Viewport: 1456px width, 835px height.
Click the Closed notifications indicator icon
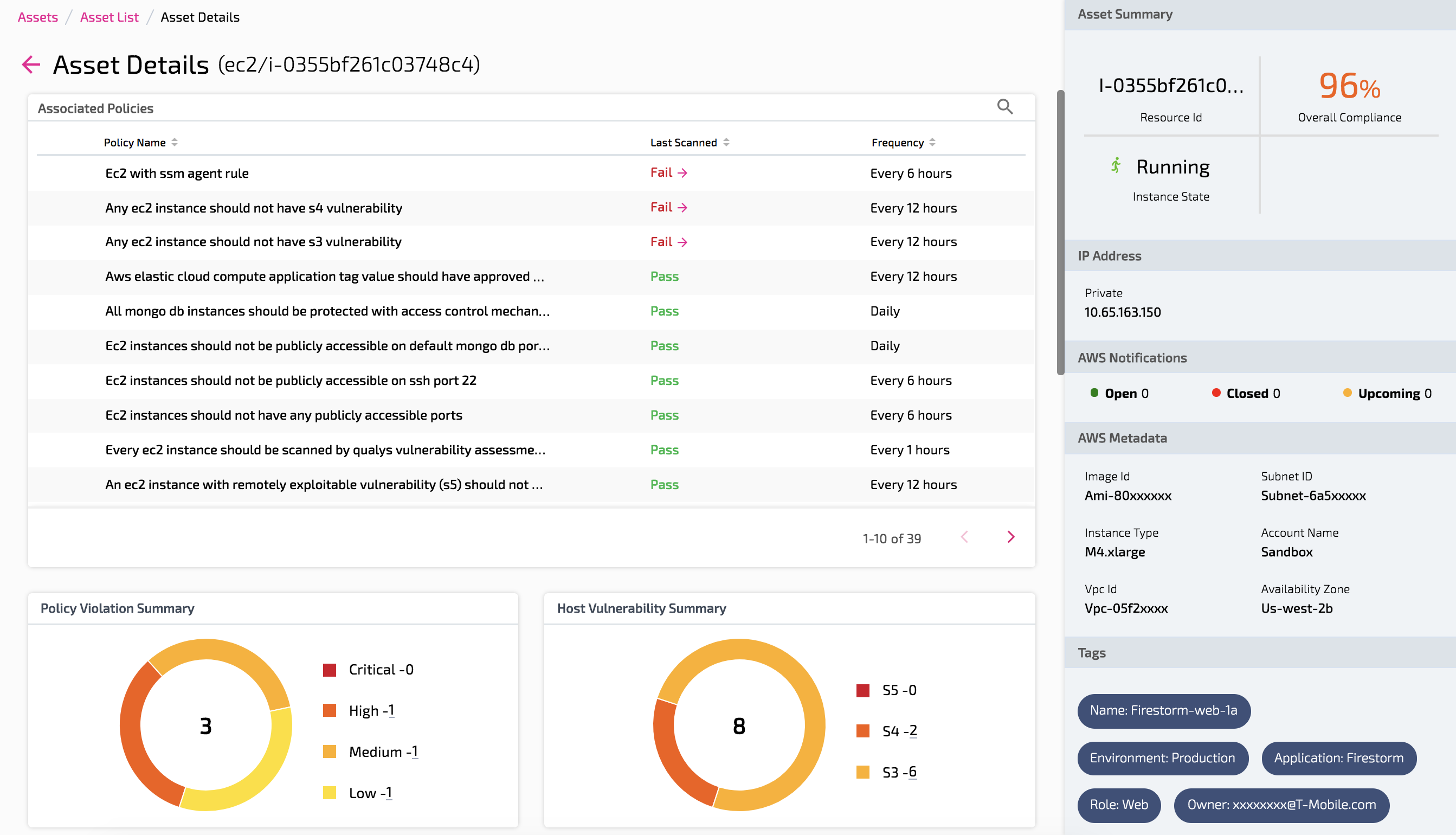(x=1217, y=393)
